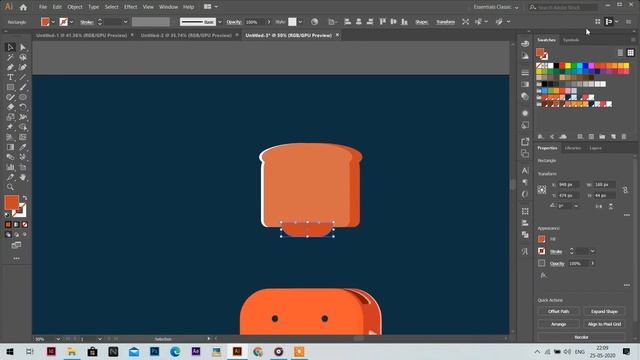This screenshot has height=360, width=640.
Task: Switch to the Layers panel tab
Action: click(x=595, y=148)
